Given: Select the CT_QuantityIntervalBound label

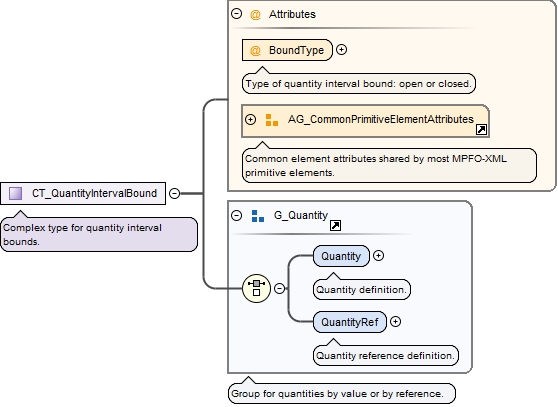Looking at the screenshot, I should (x=94, y=193).
